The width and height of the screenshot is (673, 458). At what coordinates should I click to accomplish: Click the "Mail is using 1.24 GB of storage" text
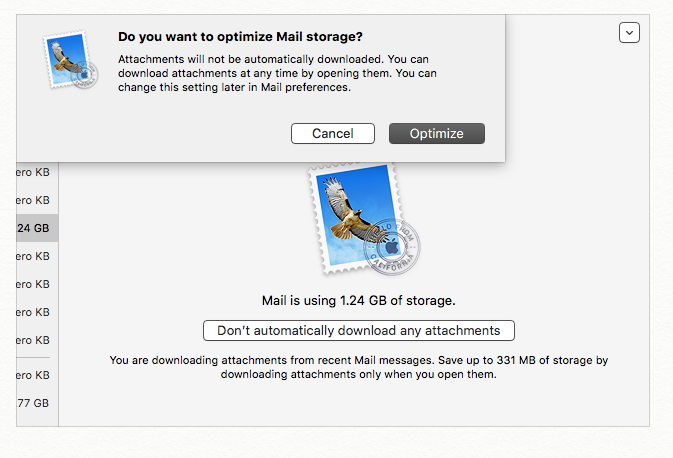pyautogui.click(x=358, y=300)
